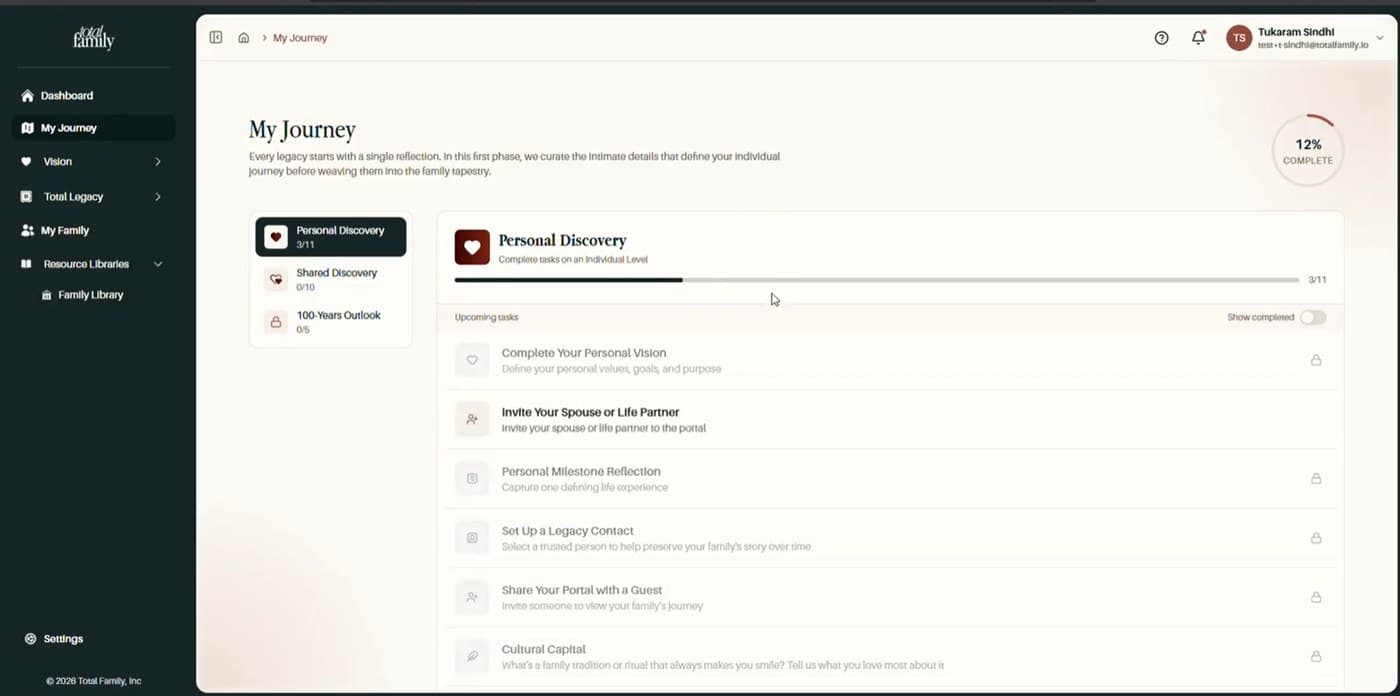Click the My Family people icon
This screenshot has width=1400, height=696.
[x=28, y=230]
